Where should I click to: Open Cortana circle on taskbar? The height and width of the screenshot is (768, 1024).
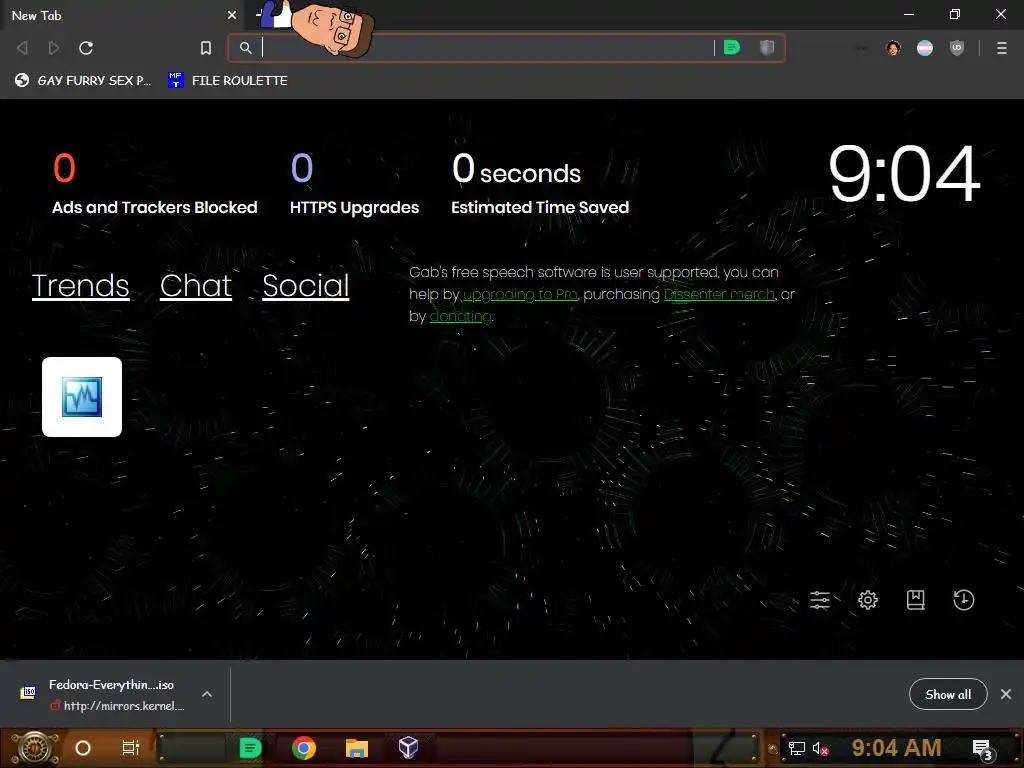click(83, 748)
